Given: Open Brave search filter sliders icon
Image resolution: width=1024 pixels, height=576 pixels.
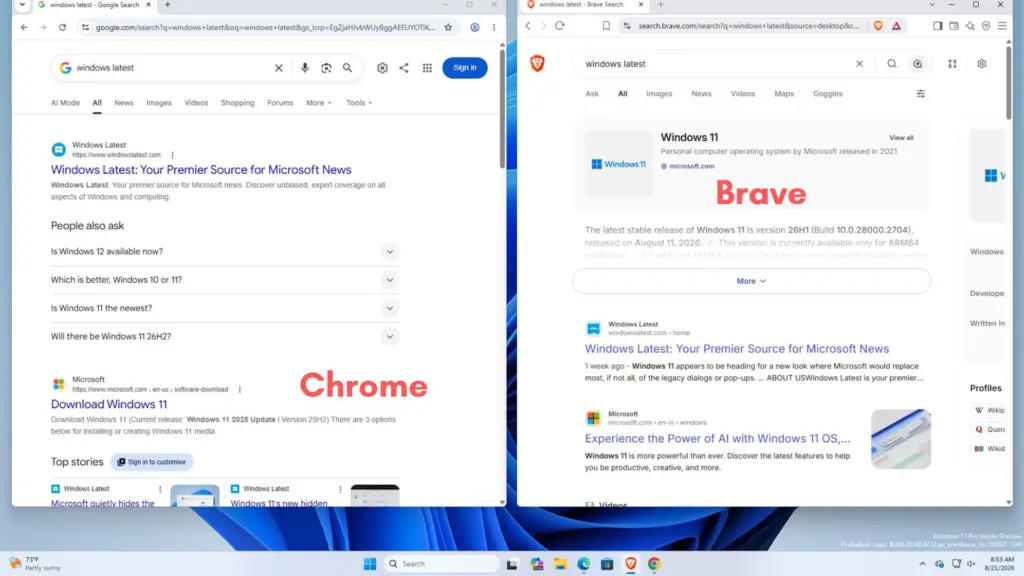Looking at the screenshot, I should (x=921, y=94).
